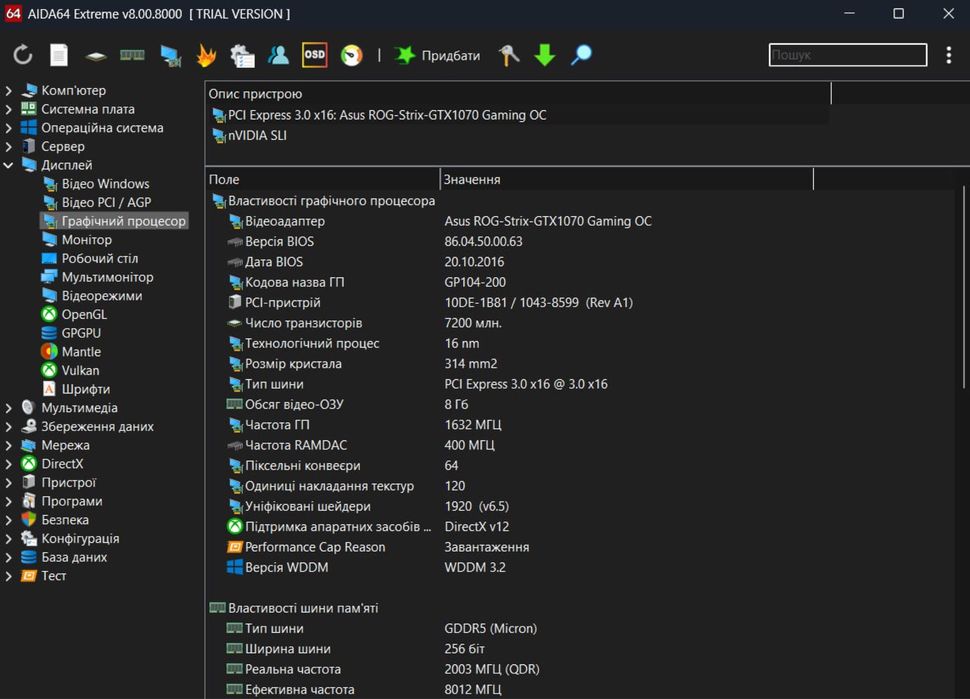Click the memory module toolbar icon
This screenshot has height=699, width=970.
pos(132,55)
